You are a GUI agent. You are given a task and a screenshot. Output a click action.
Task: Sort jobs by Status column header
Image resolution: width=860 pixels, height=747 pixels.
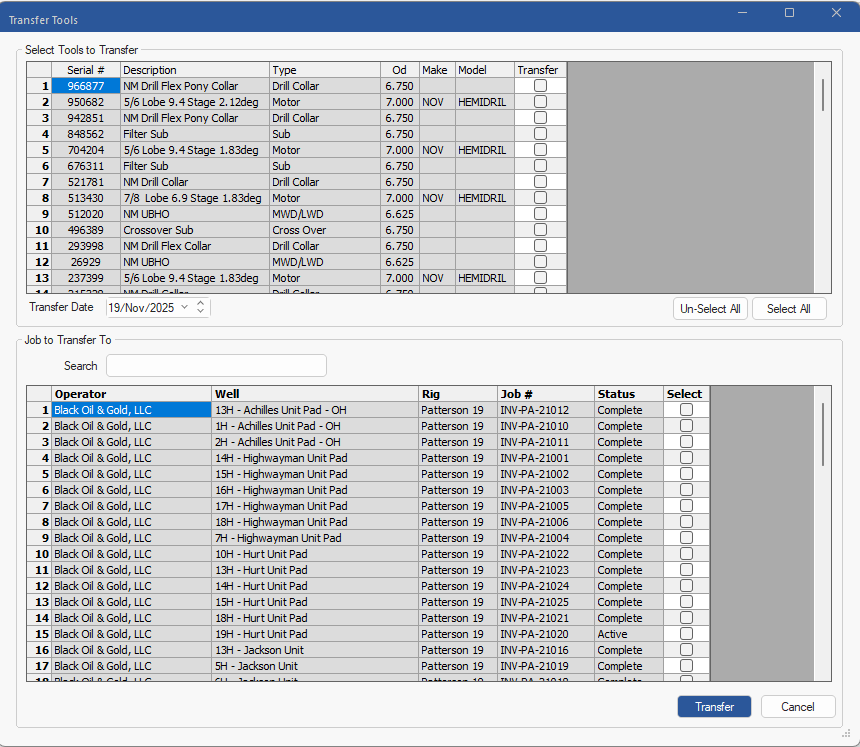[x=629, y=394]
